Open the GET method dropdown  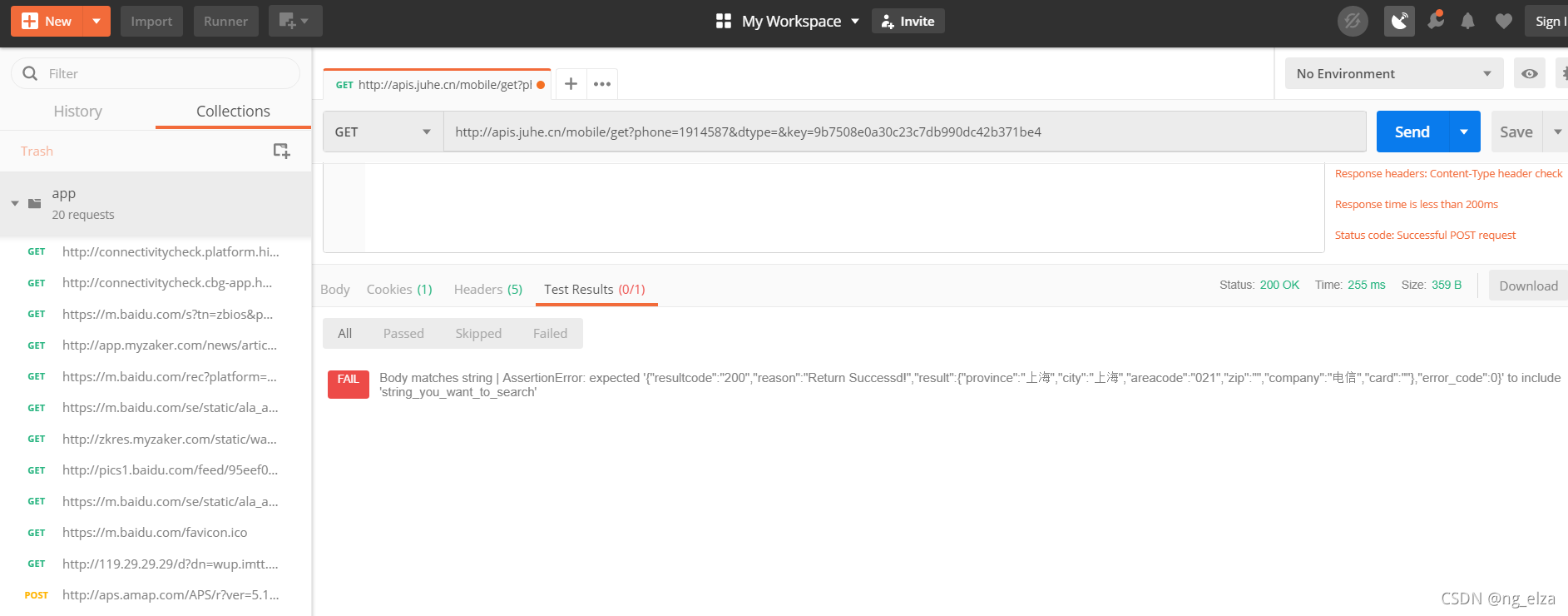[383, 132]
